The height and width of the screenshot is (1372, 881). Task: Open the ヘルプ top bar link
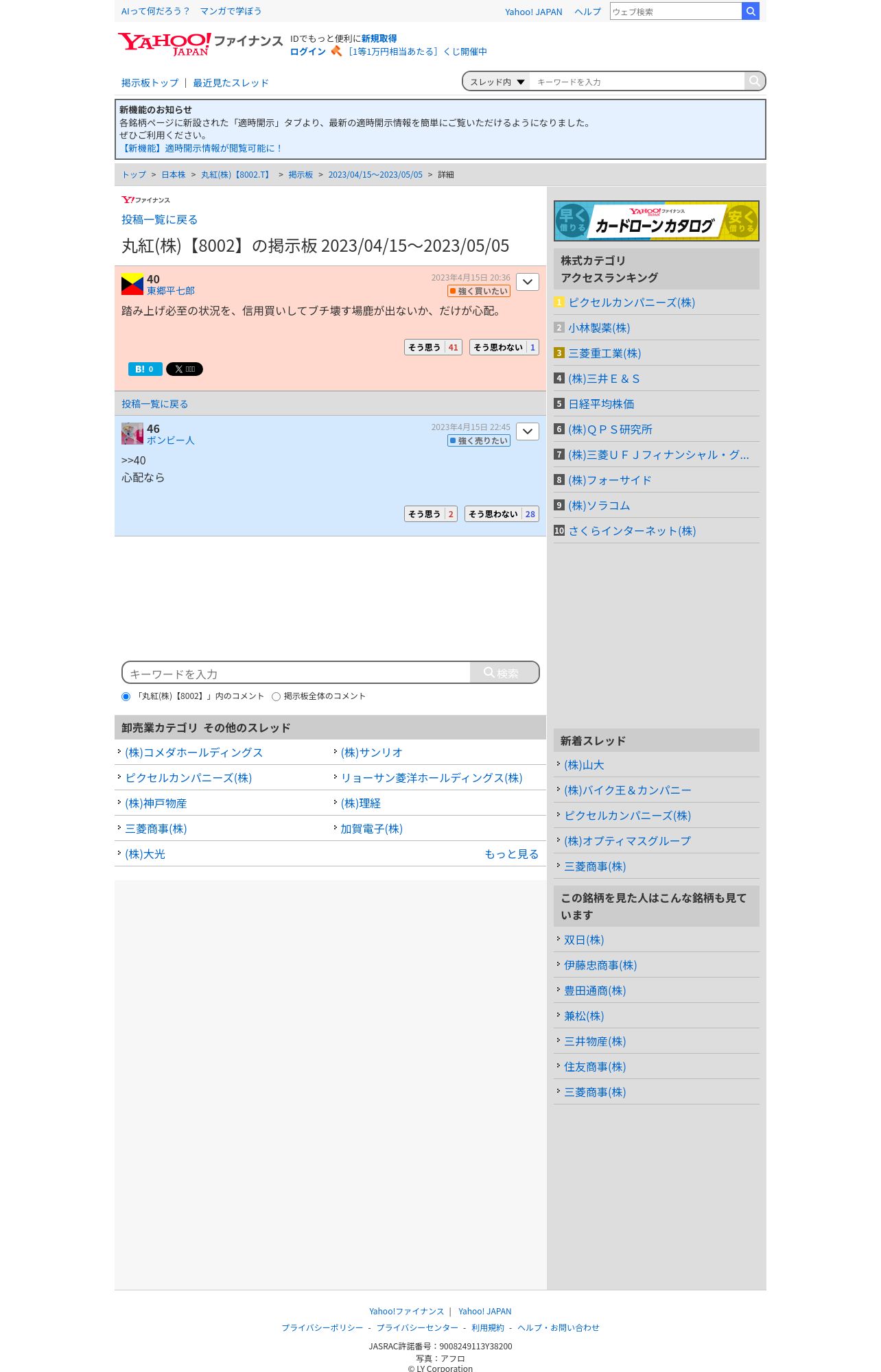587,12
